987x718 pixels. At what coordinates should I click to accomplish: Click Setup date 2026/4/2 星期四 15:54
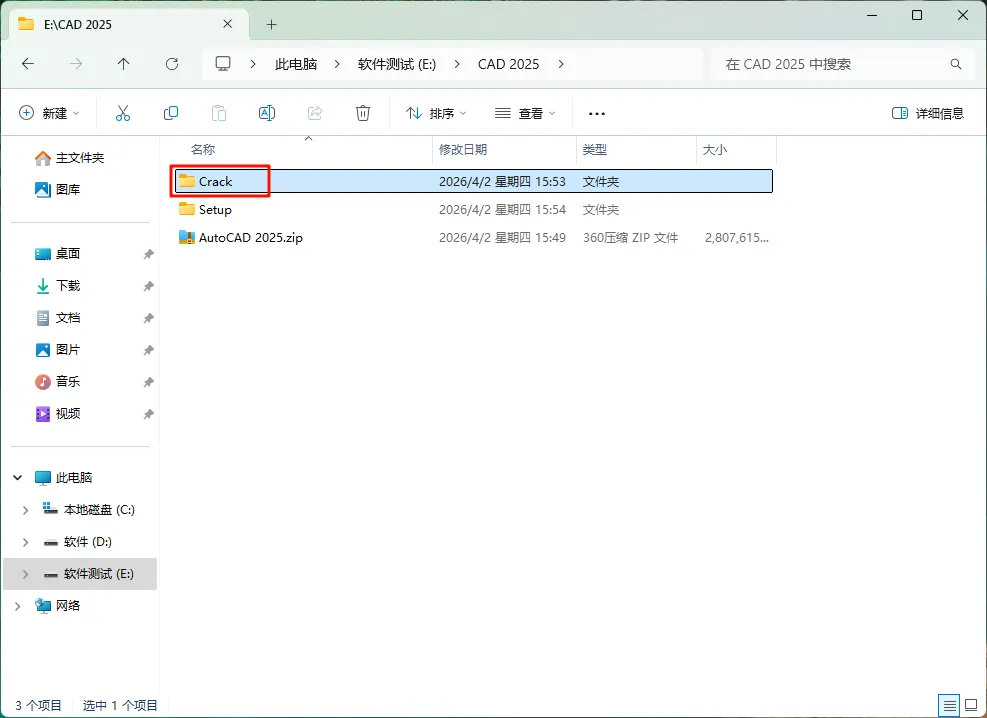click(502, 210)
